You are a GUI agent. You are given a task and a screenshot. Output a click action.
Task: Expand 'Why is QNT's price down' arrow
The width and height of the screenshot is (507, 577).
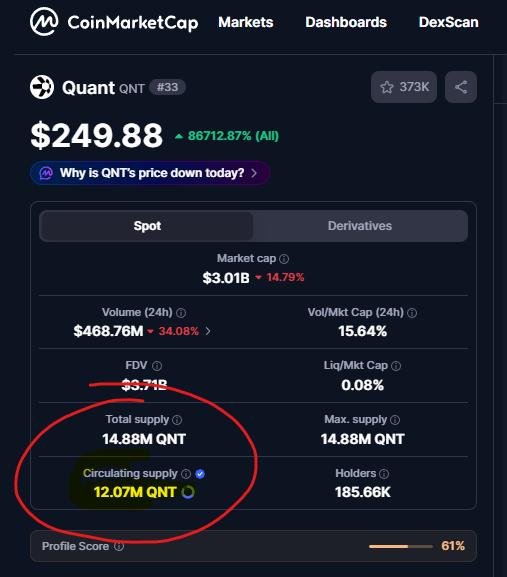tap(254, 173)
